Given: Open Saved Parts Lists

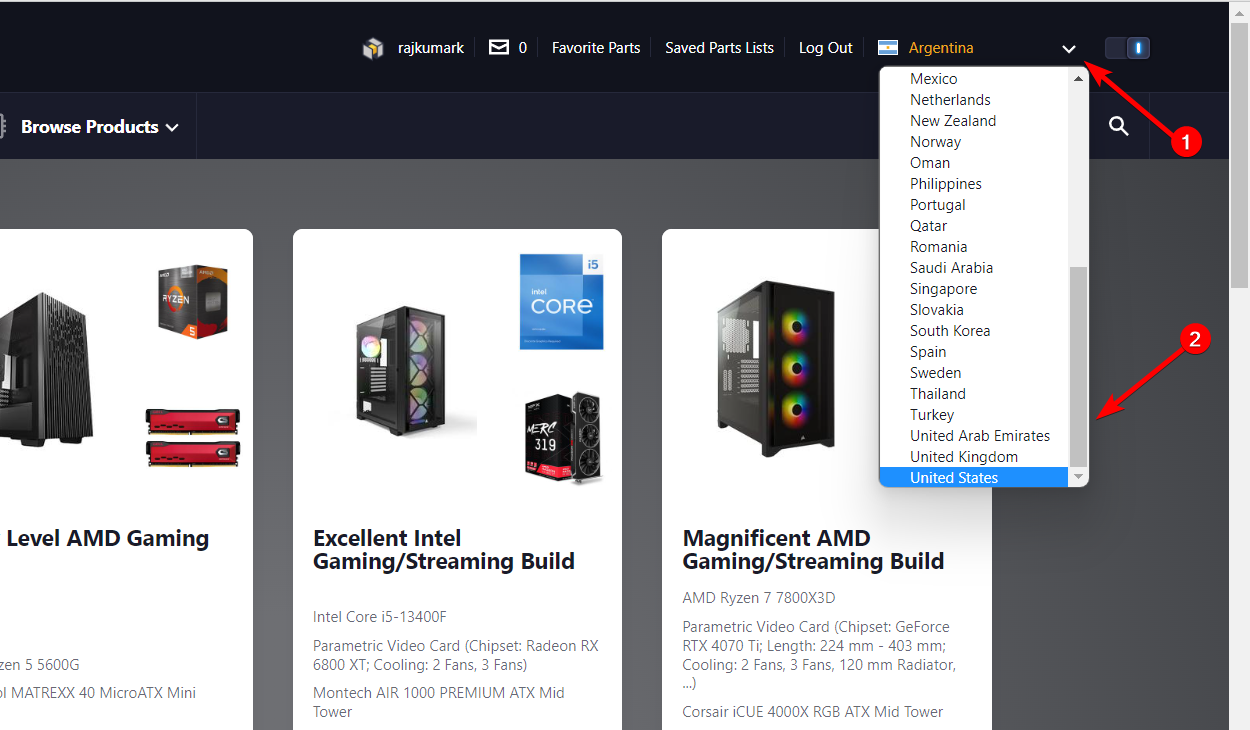Looking at the screenshot, I should click(720, 47).
